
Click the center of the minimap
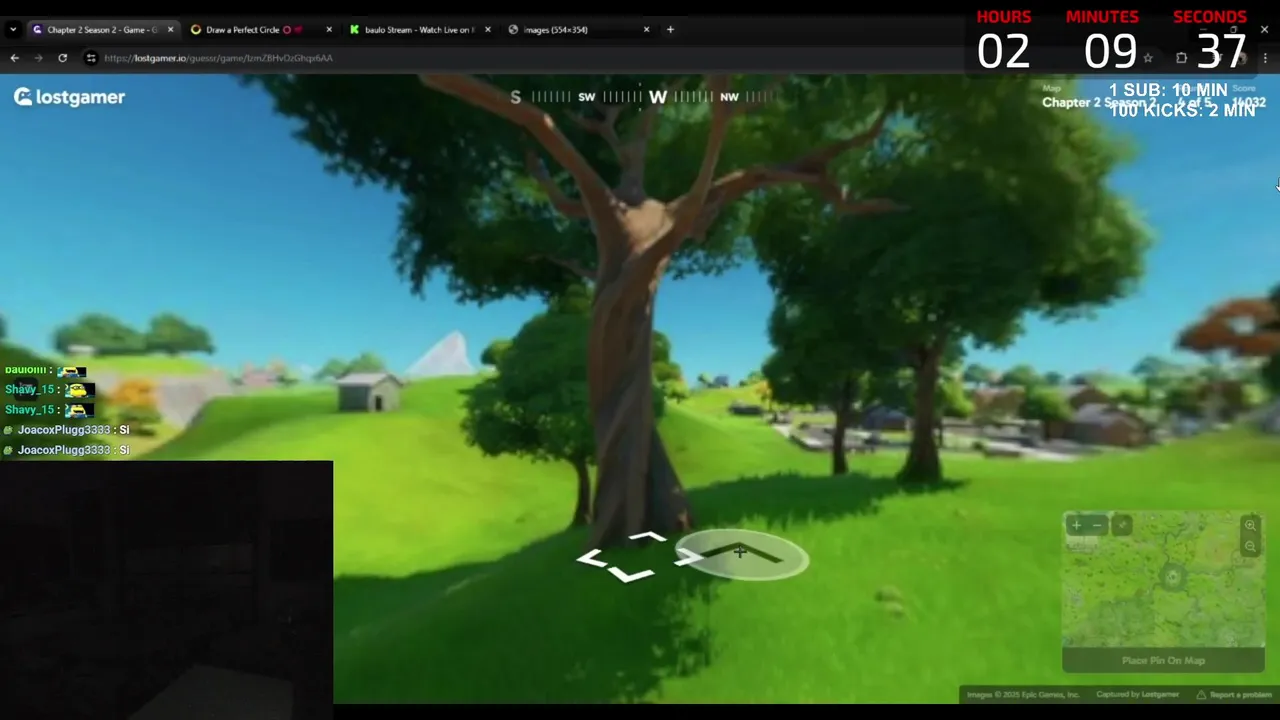pos(1162,580)
